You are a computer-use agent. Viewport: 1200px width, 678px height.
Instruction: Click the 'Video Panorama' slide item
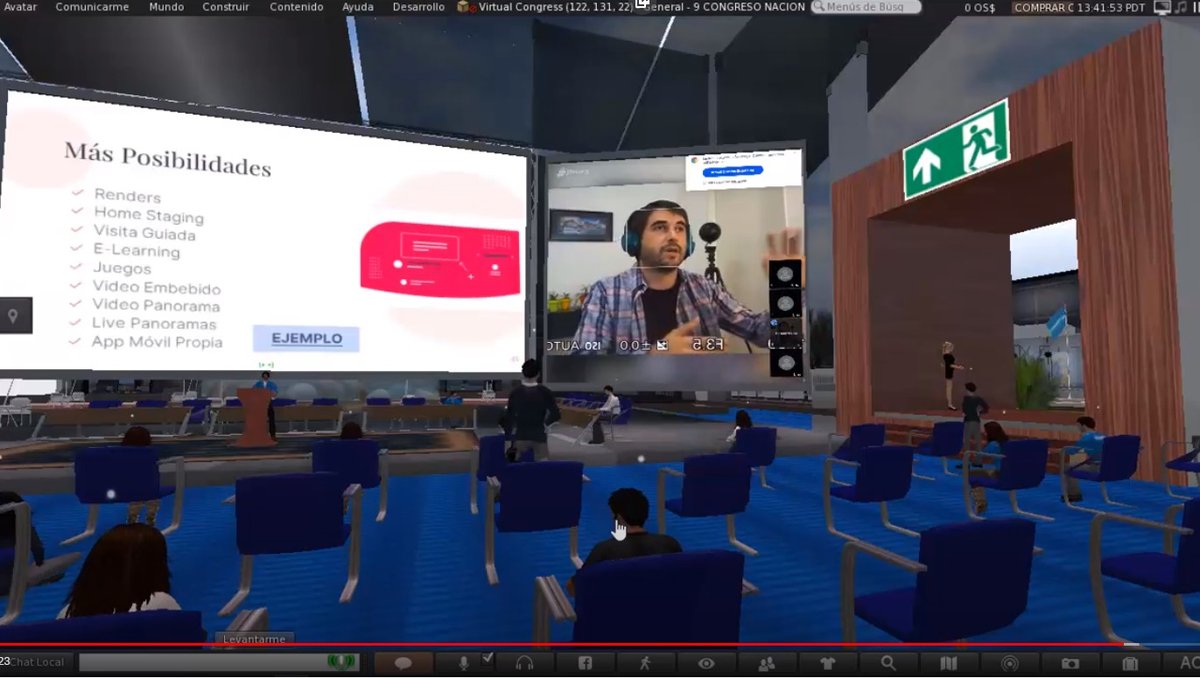[156, 305]
